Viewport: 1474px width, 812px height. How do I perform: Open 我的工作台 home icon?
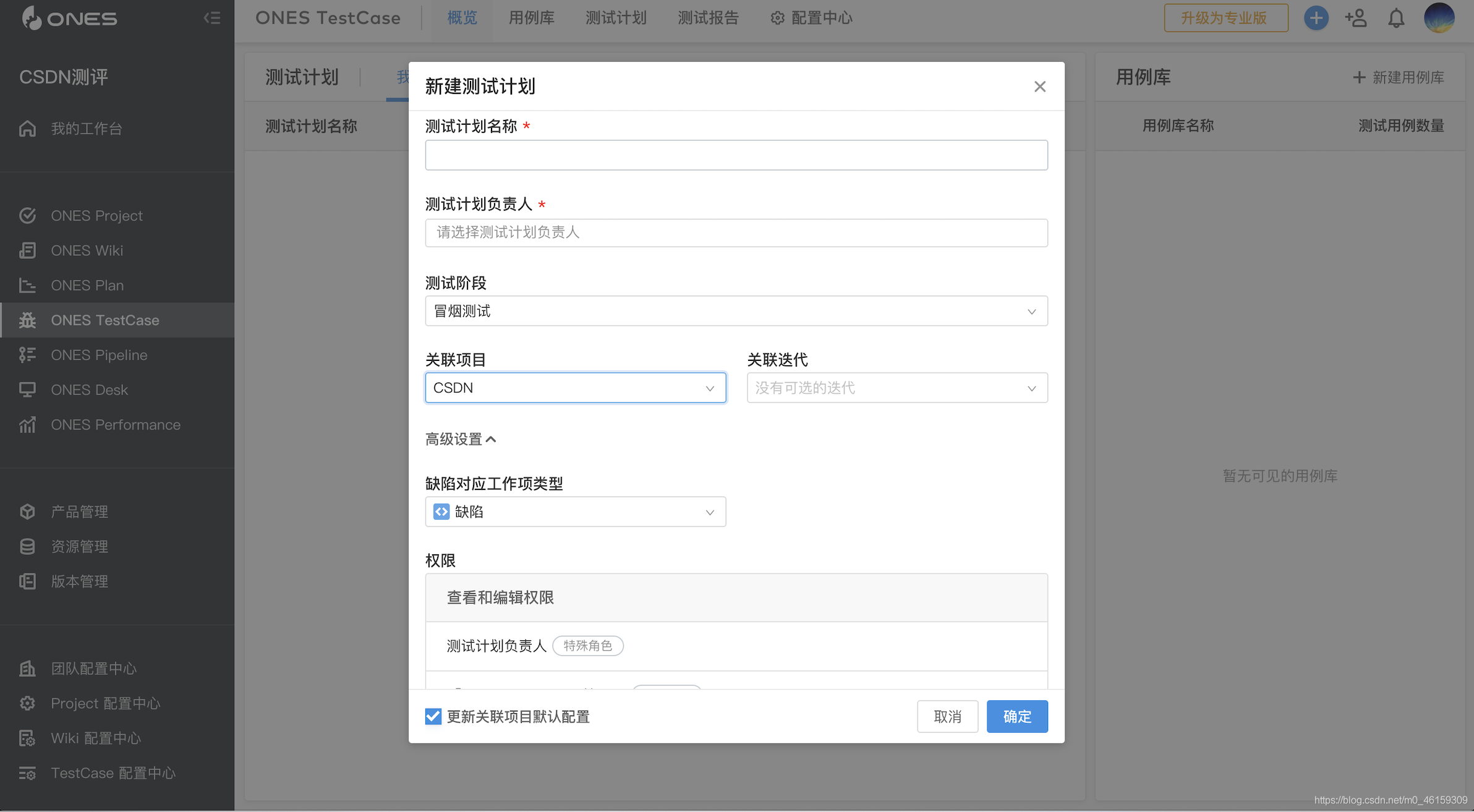(27, 129)
